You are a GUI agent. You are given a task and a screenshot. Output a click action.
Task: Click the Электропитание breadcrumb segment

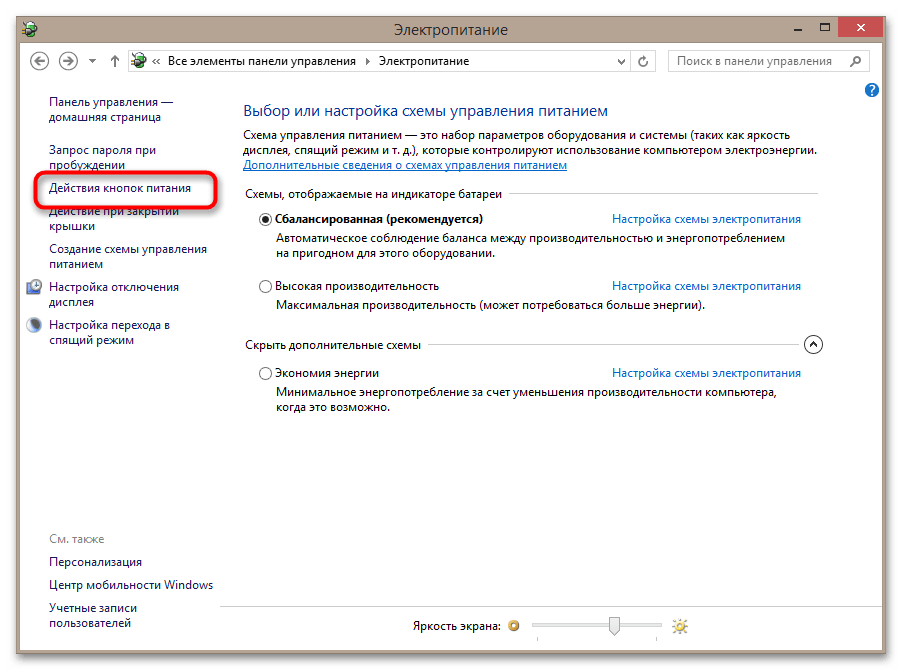click(x=423, y=61)
